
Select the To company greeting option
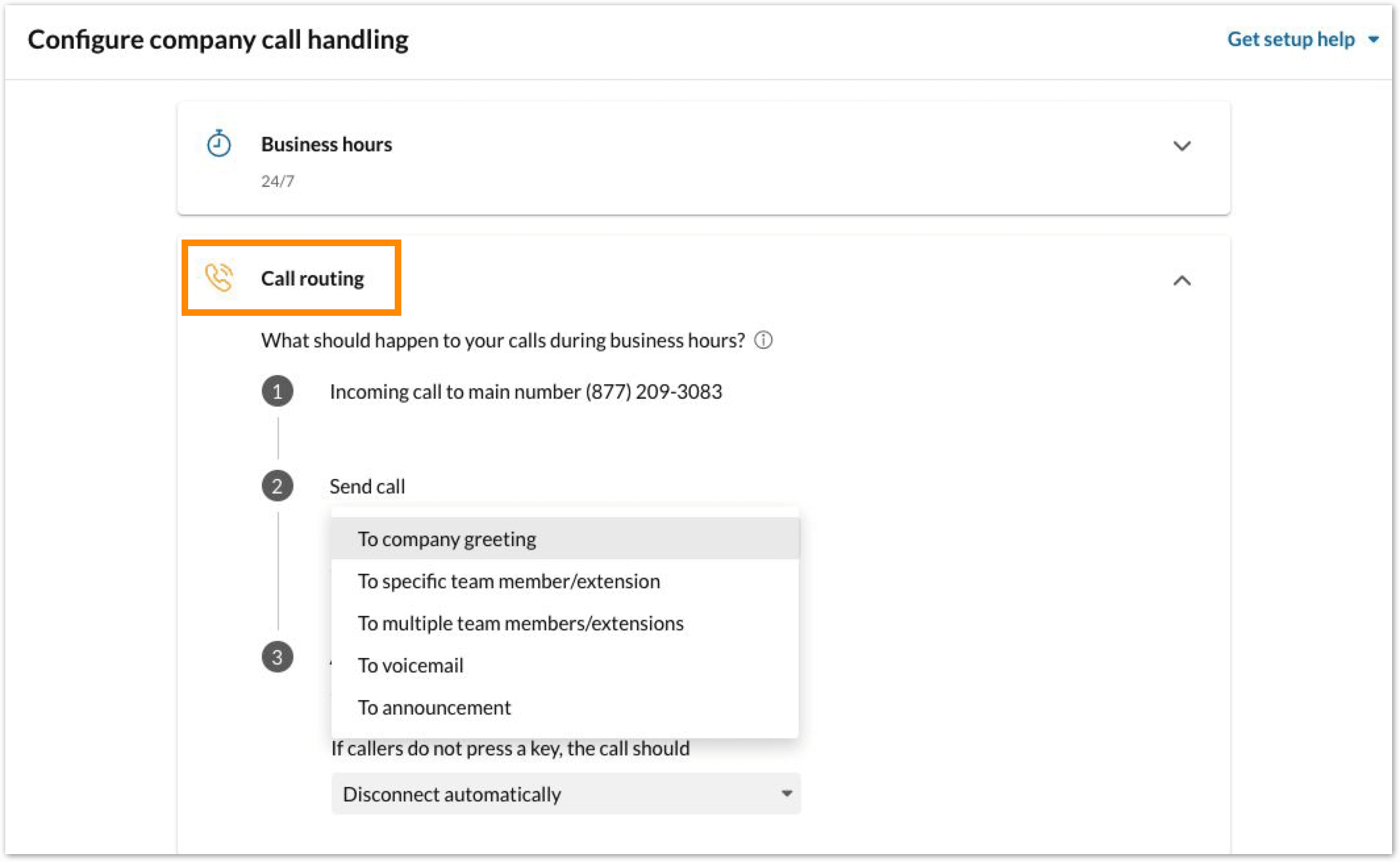pos(446,538)
